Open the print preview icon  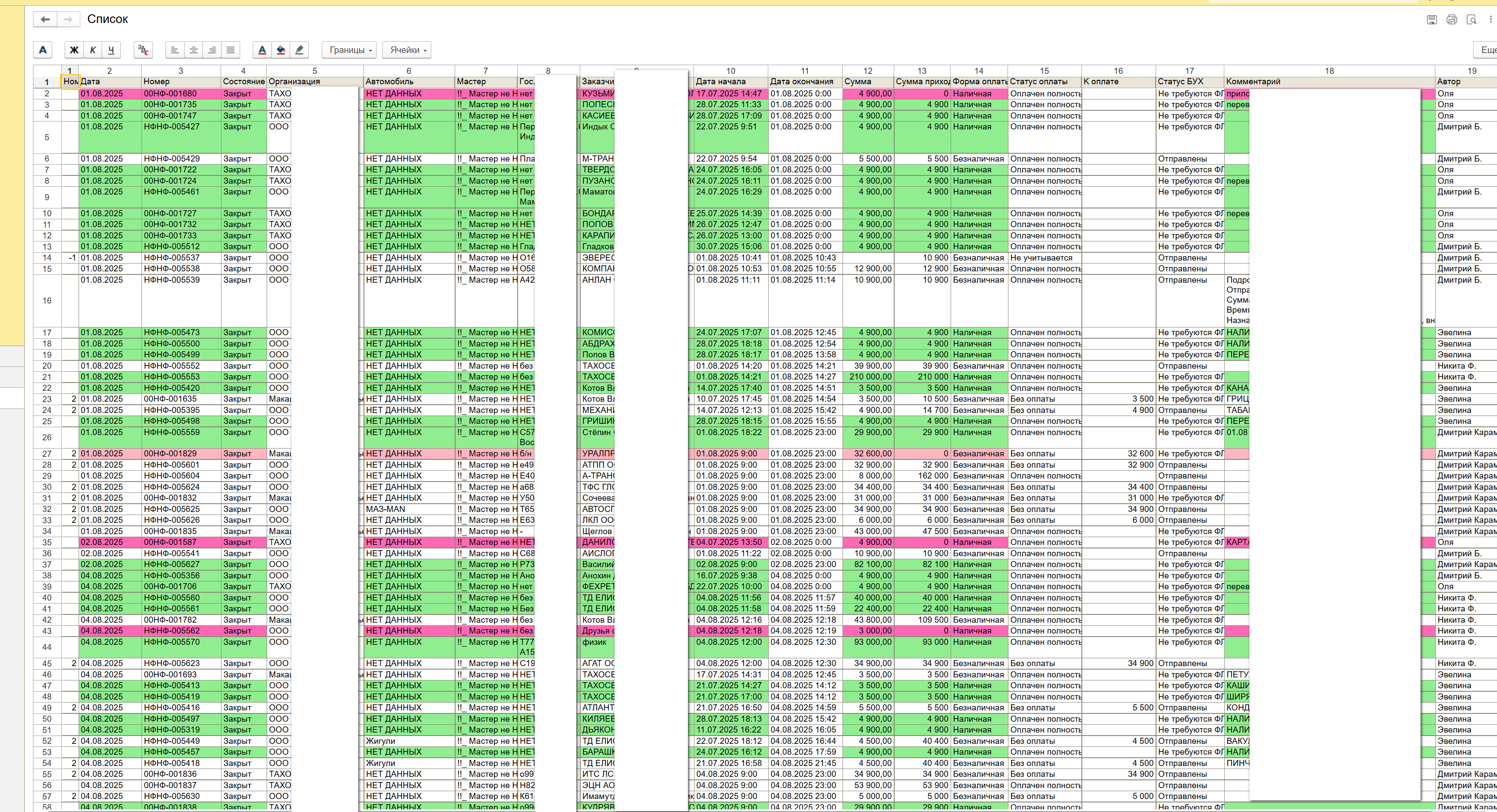click(1471, 19)
